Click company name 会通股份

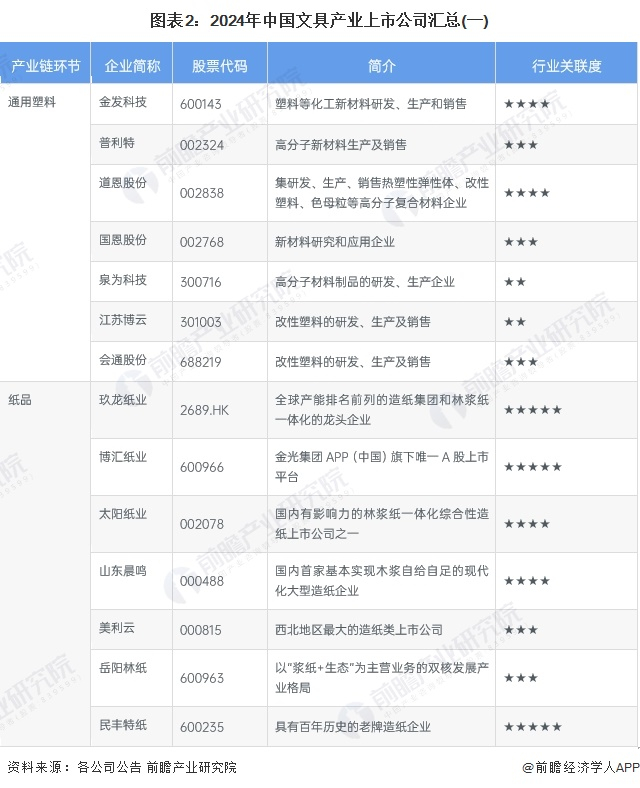pyautogui.click(x=123, y=360)
